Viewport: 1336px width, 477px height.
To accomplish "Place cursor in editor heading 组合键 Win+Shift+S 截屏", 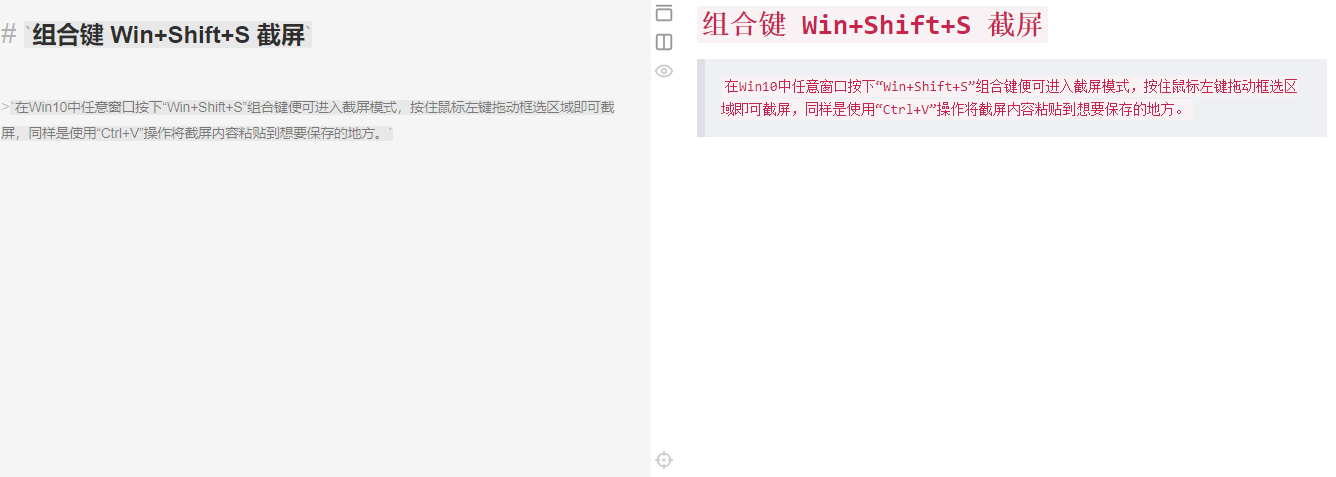I will [x=168, y=36].
